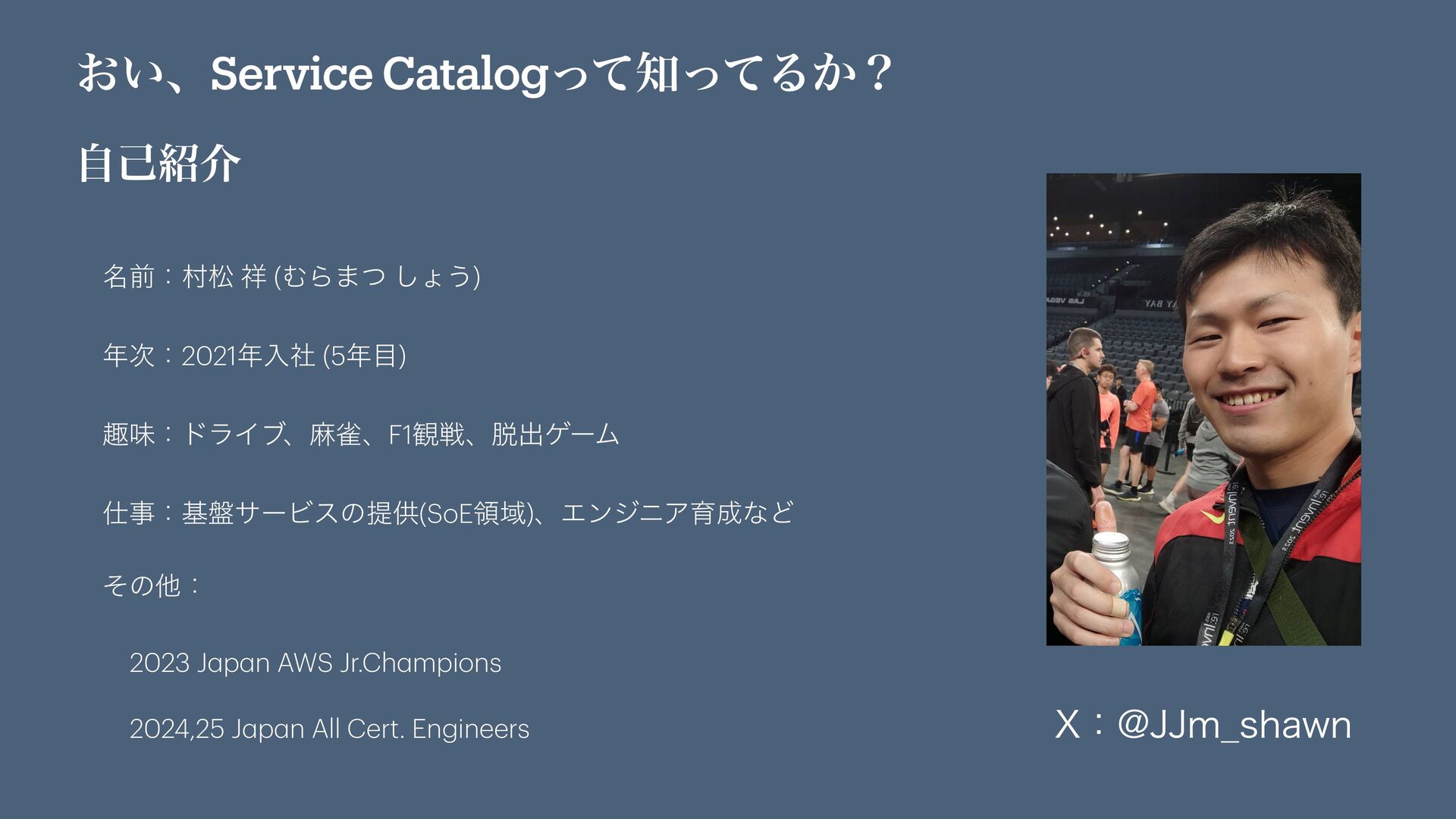Click the text (5年目)
The width and height of the screenshot is (1456, 819).
(365, 356)
